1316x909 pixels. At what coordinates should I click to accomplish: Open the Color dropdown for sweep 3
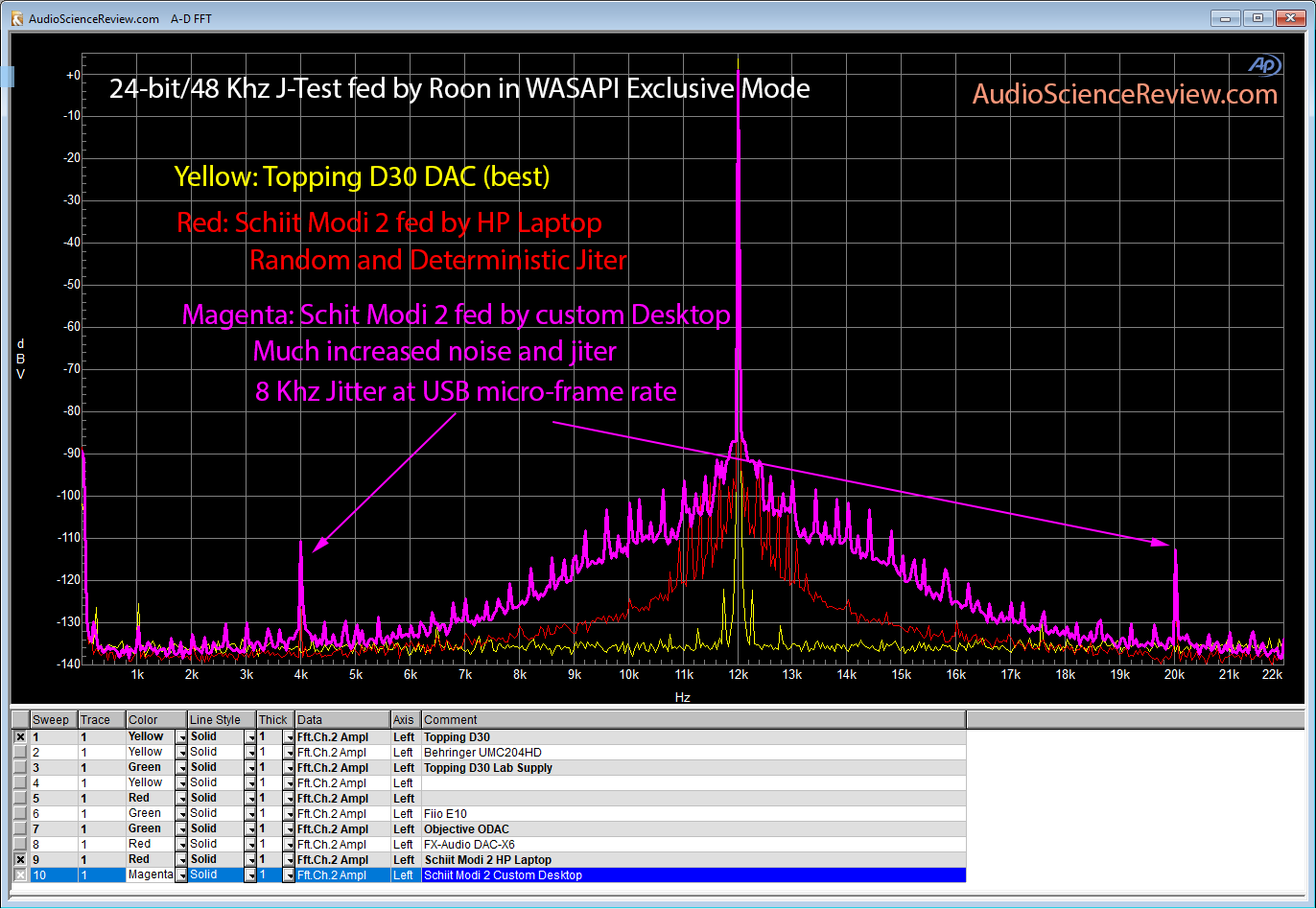(180, 767)
